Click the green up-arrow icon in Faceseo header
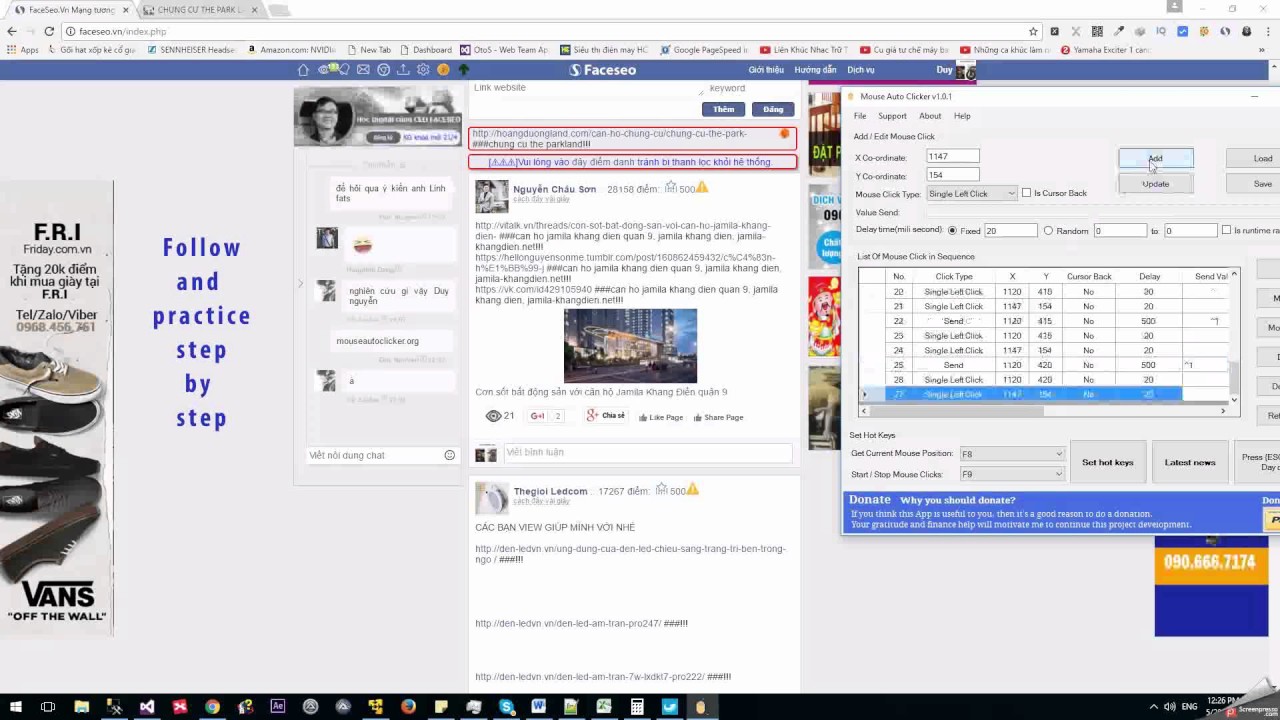The image size is (1280, 720). click(x=463, y=70)
